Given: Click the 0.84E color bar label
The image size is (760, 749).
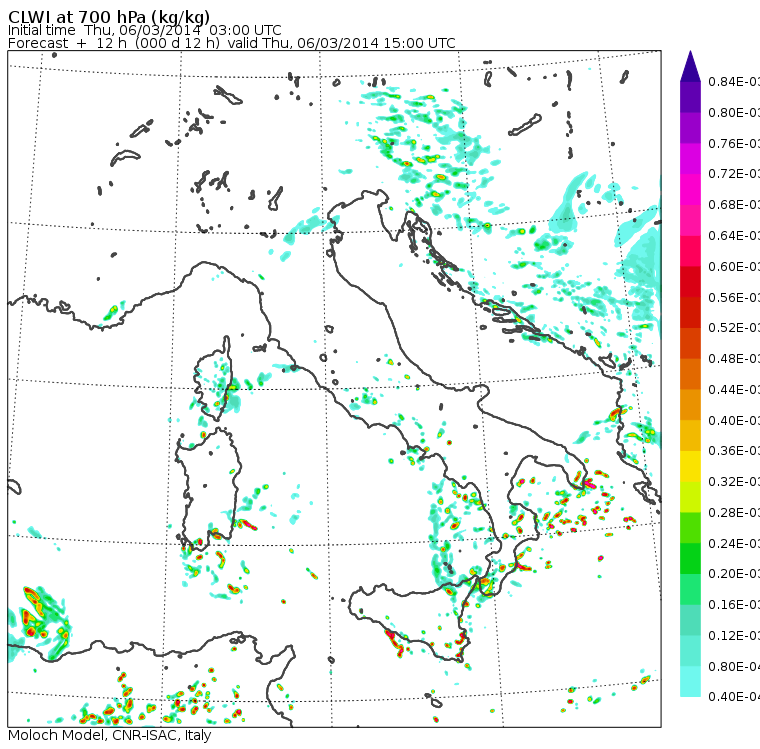Looking at the screenshot, I should [734, 81].
